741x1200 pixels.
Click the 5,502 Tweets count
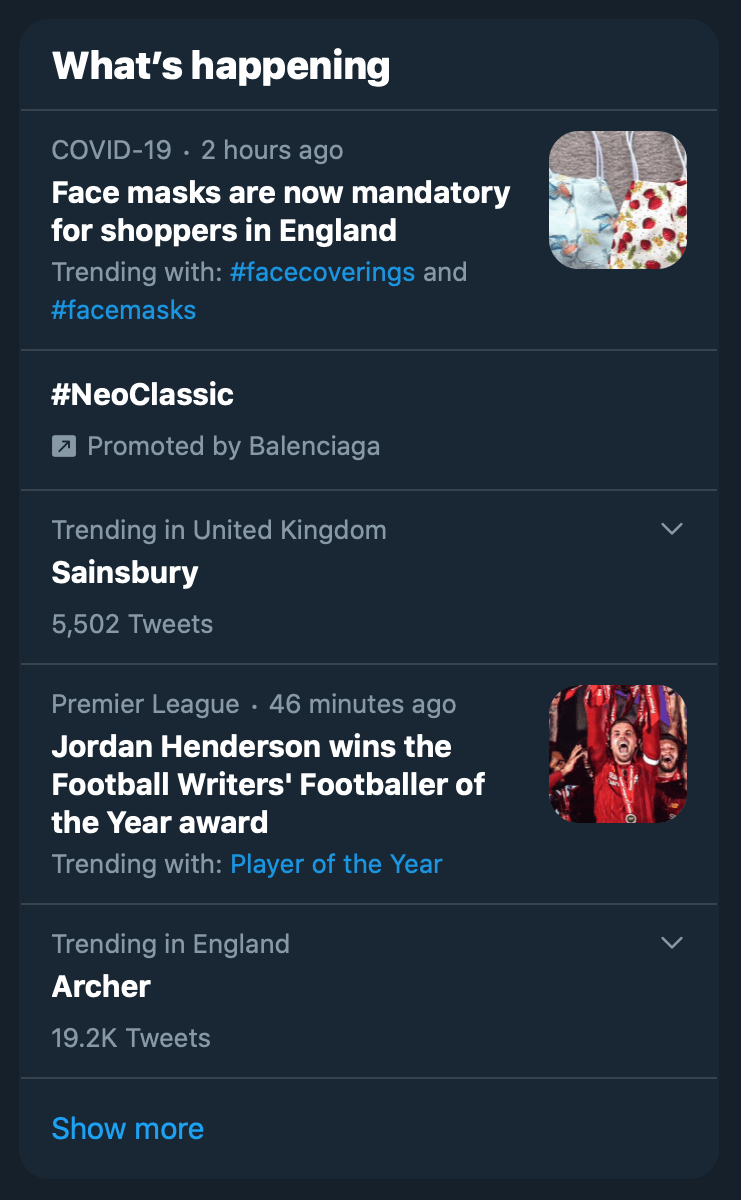(132, 624)
